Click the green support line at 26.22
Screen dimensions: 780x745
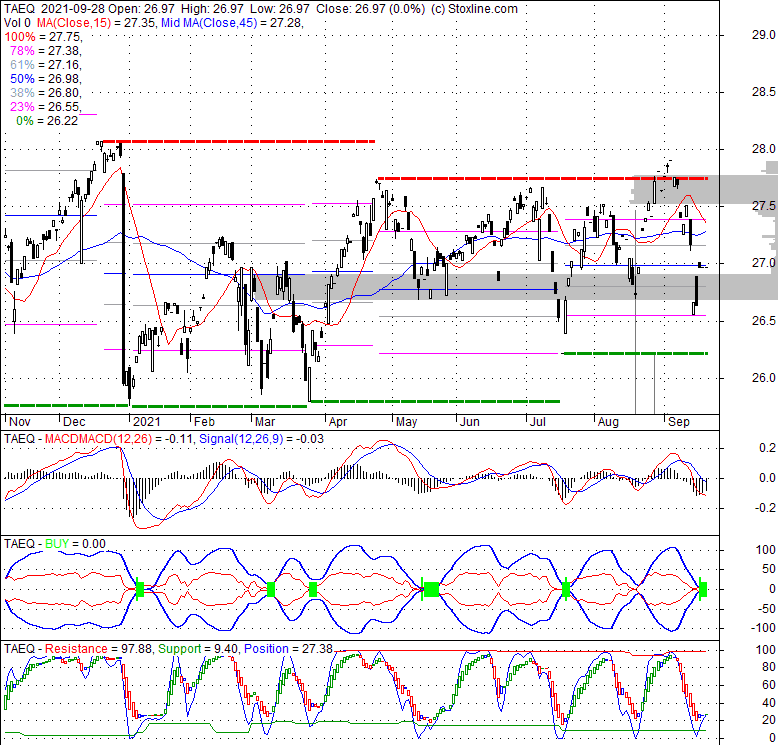pyautogui.click(x=634, y=354)
